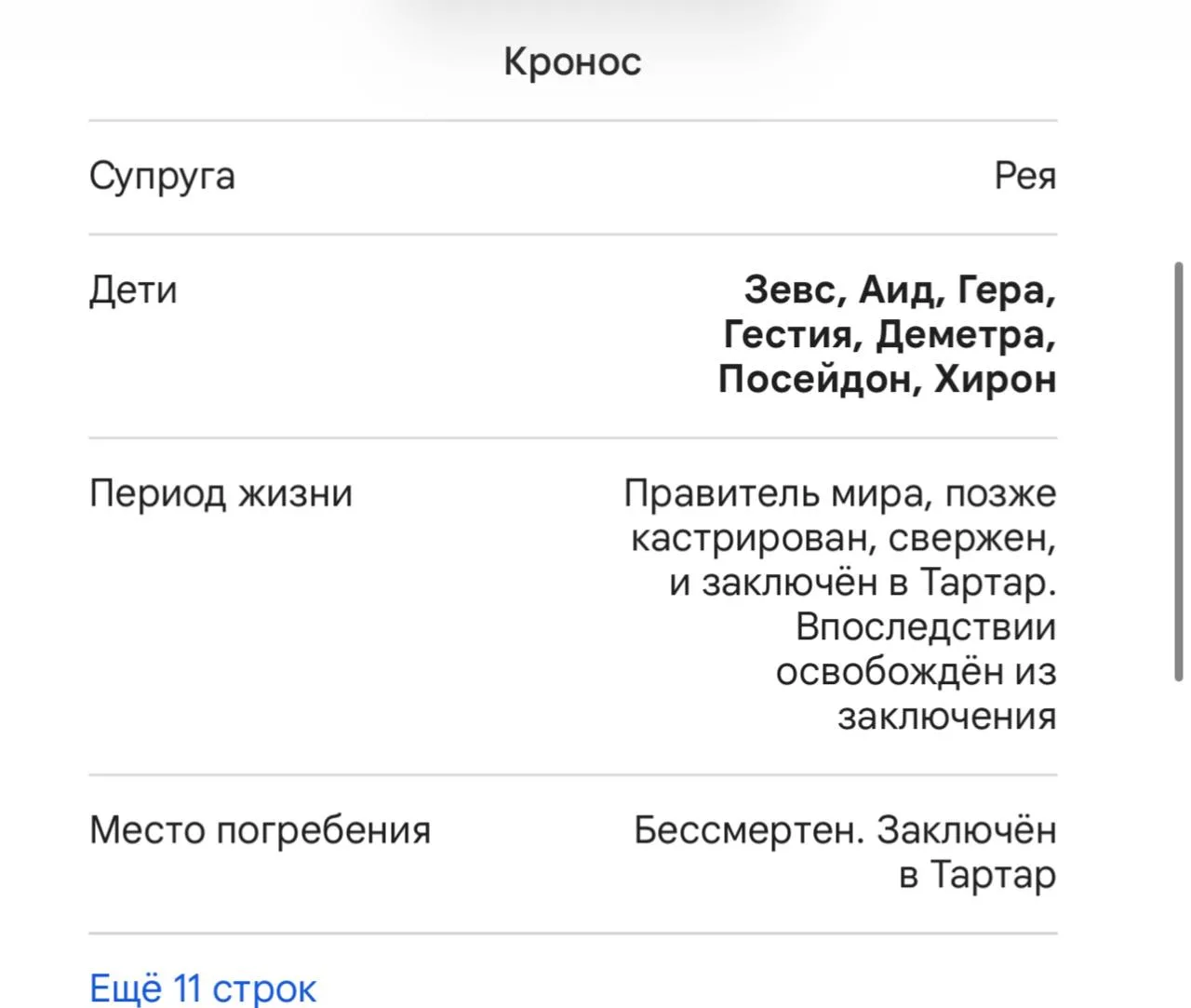Select the "Супруга" row label

tap(162, 177)
